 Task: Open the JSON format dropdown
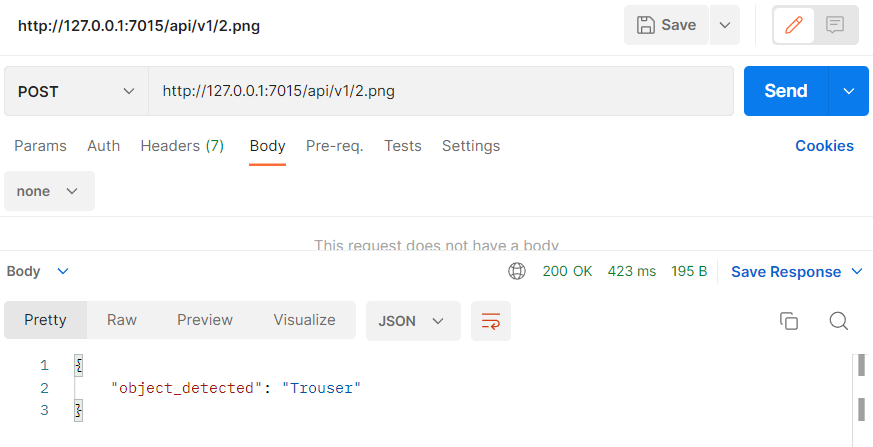pos(413,321)
